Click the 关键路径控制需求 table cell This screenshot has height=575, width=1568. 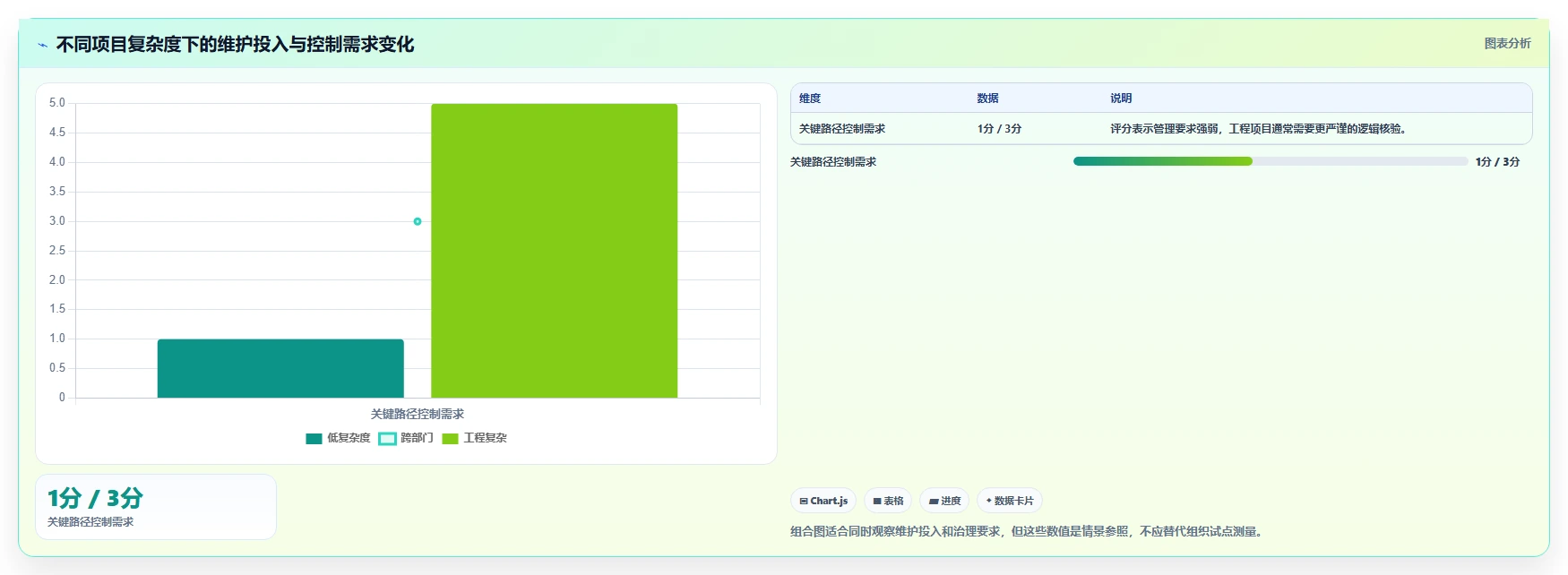(x=842, y=129)
